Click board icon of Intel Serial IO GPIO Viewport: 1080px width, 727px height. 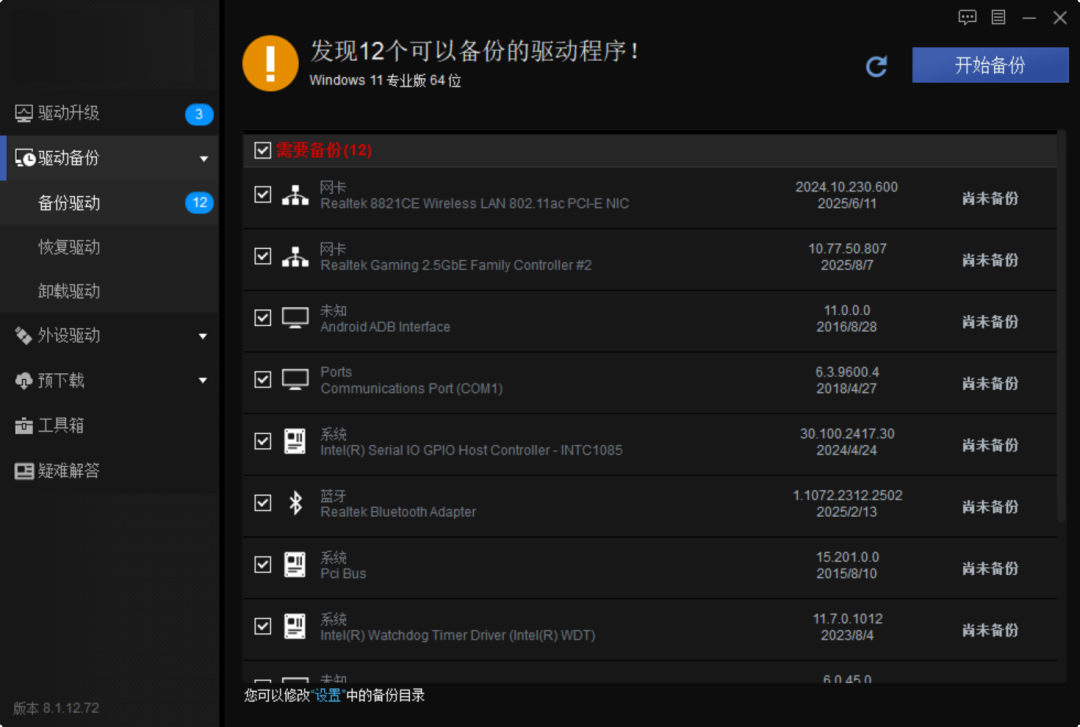pos(295,441)
